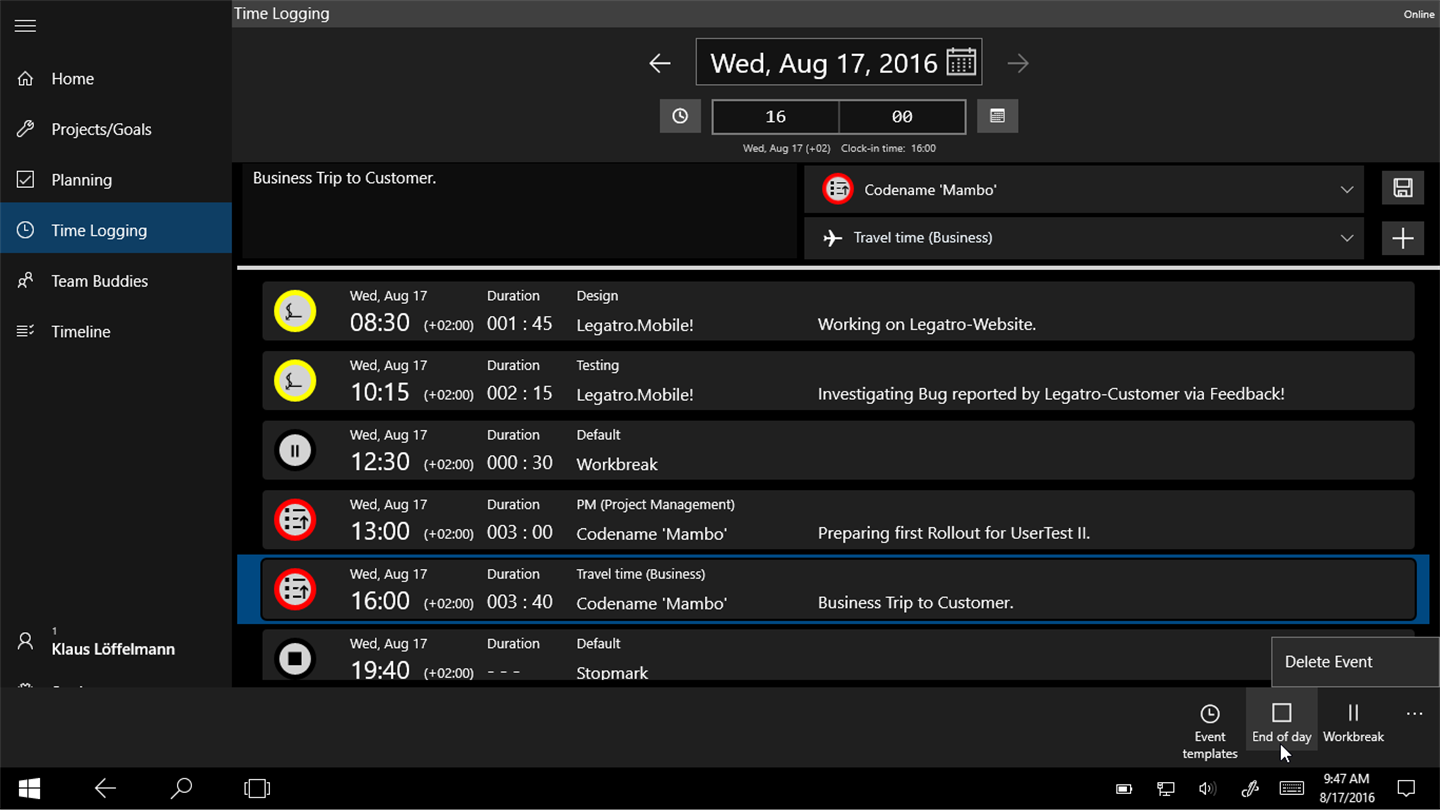Screen dimensions: 1440x810
Task: Open the list icon next to time
Action: click(x=997, y=116)
